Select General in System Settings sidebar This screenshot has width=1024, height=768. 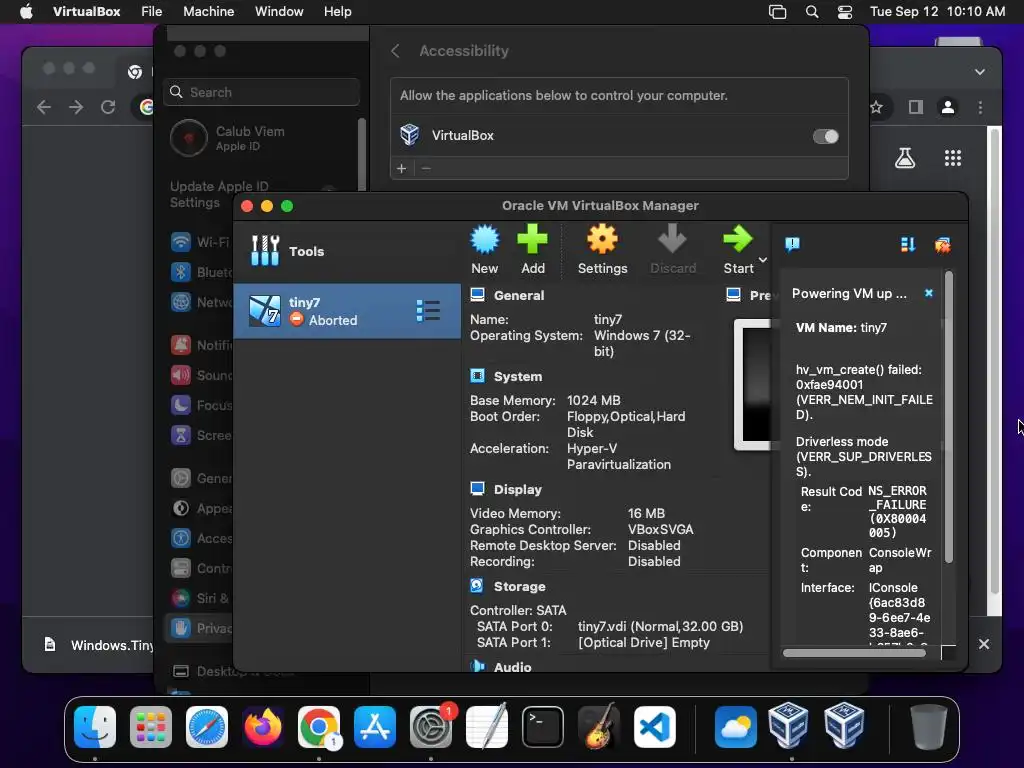point(200,478)
